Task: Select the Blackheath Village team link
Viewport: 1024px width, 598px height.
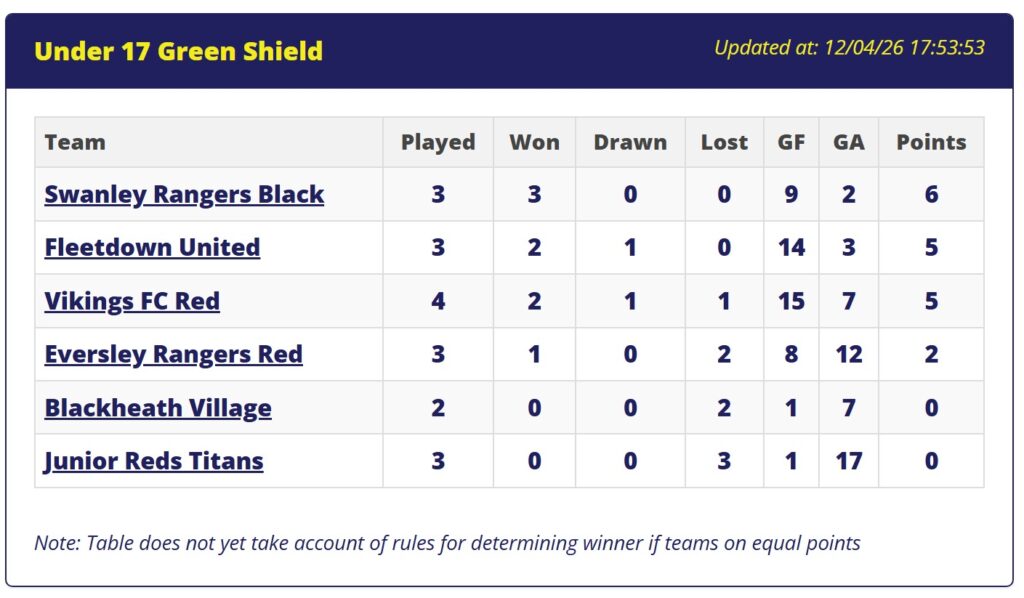Action: coord(158,408)
